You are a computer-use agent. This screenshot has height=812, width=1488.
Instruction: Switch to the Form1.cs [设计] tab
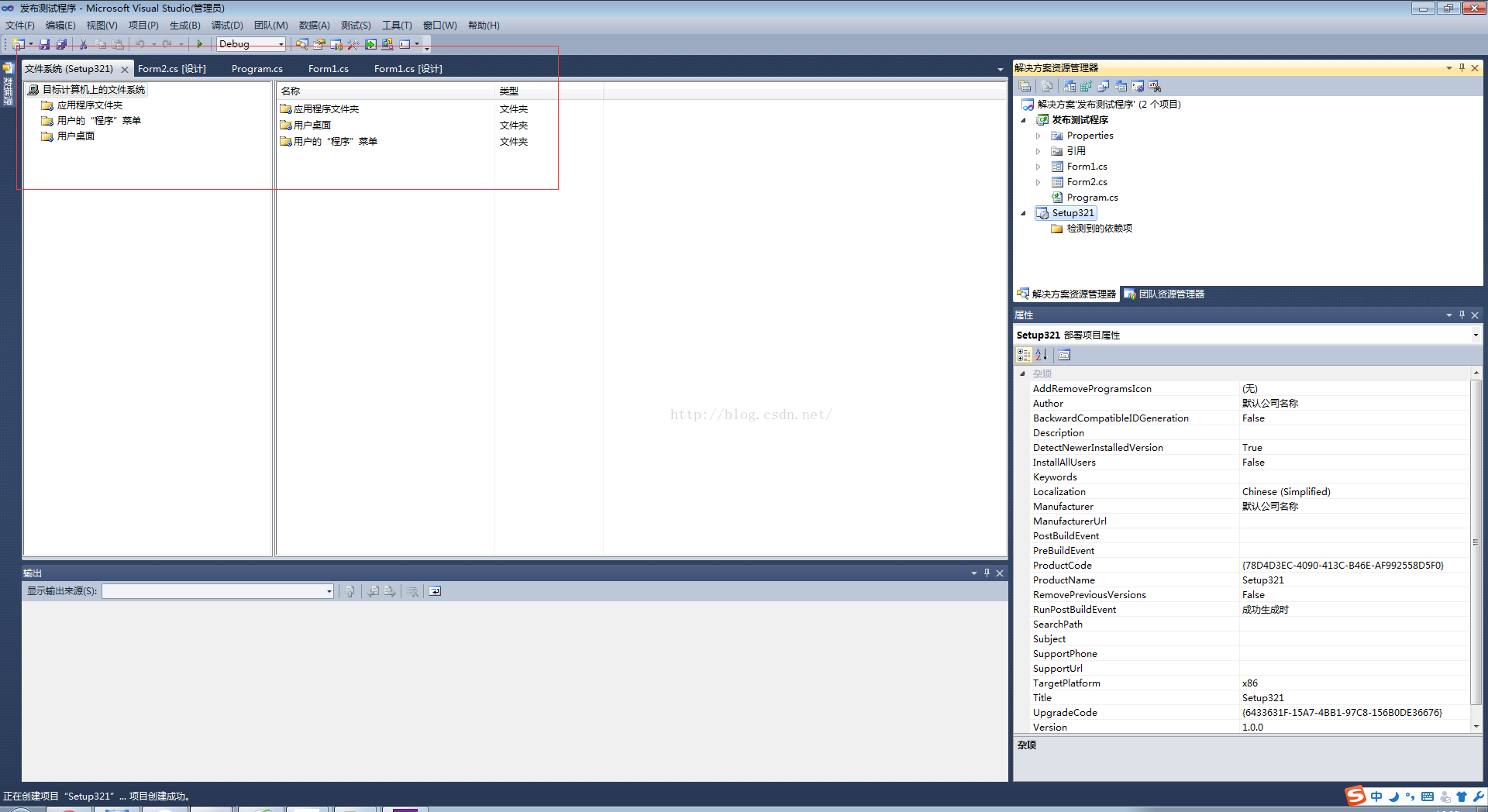408,69
